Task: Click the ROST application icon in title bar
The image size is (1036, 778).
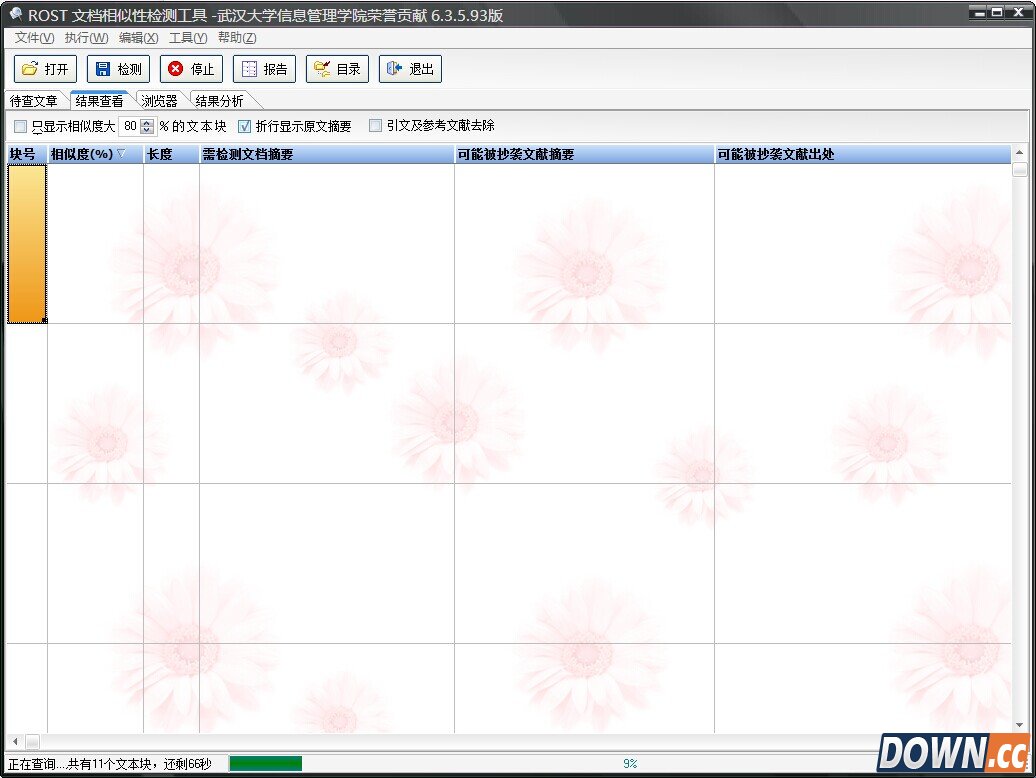Action: 15,14
